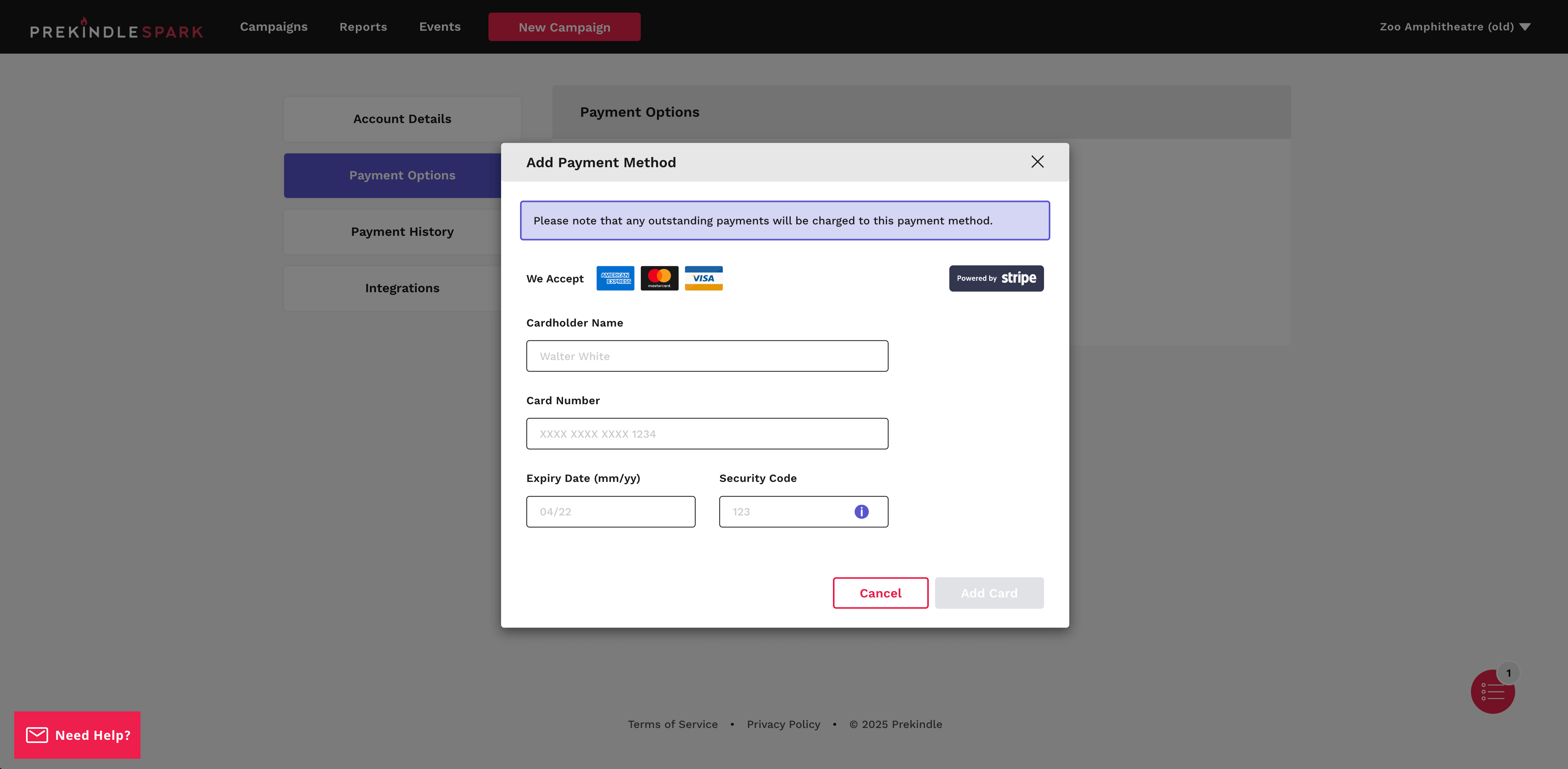Select the Expiry Date input
The image size is (1568, 769).
[610, 511]
